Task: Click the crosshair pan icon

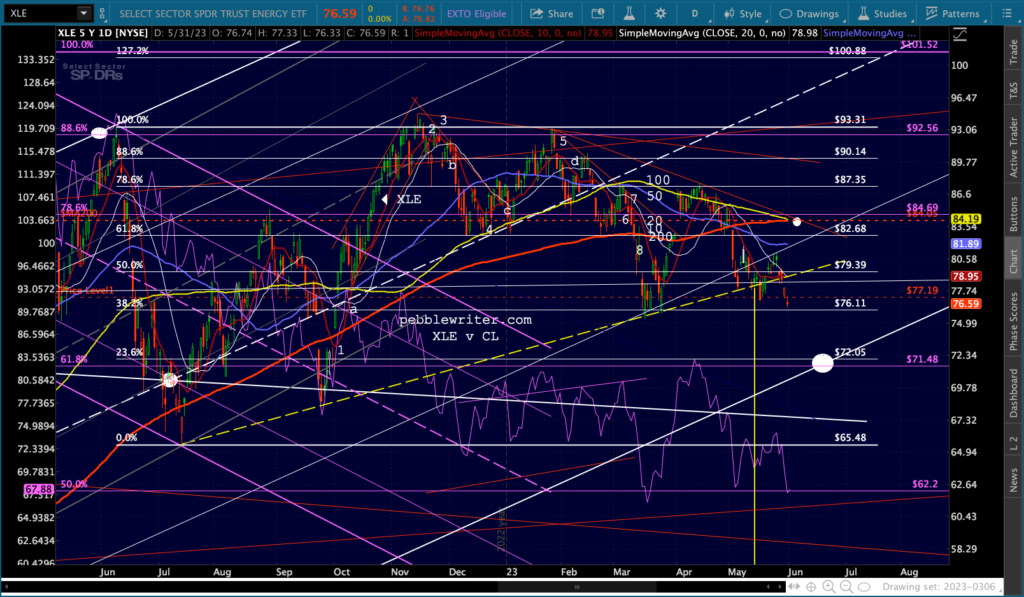Action: pyautogui.click(x=810, y=587)
